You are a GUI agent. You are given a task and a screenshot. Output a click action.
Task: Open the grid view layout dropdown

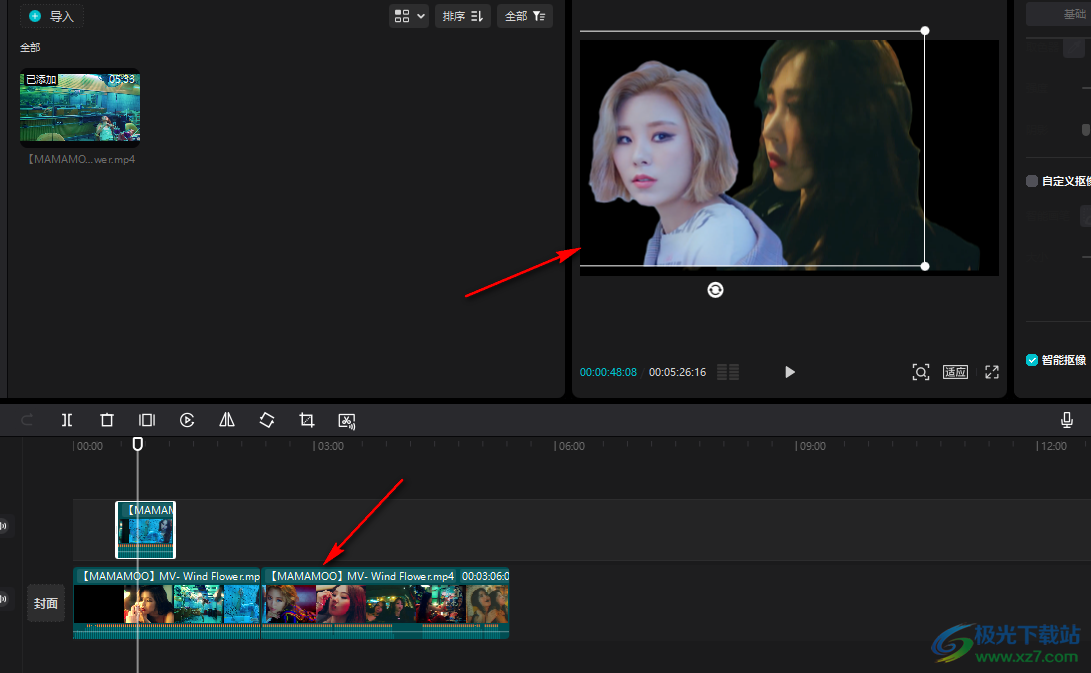(x=408, y=16)
